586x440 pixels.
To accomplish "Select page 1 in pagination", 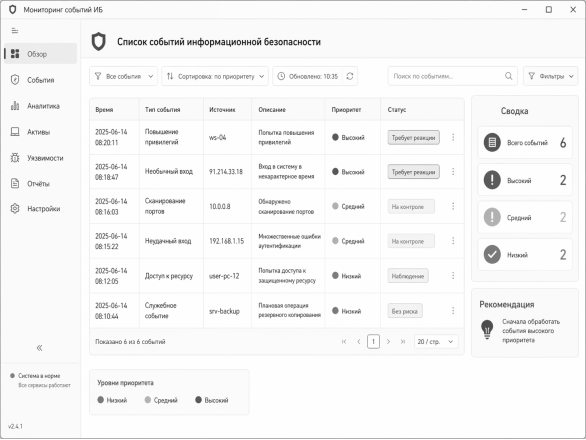I will [x=373, y=341].
